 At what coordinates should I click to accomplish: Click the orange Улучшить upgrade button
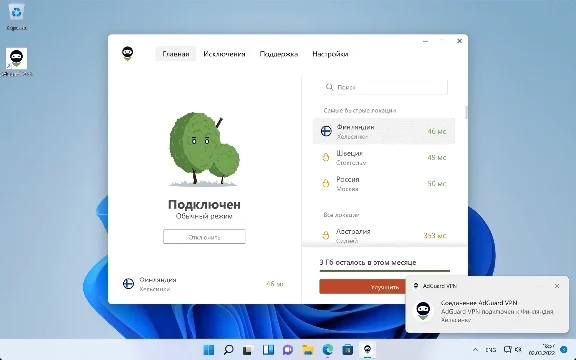[362, 287]
